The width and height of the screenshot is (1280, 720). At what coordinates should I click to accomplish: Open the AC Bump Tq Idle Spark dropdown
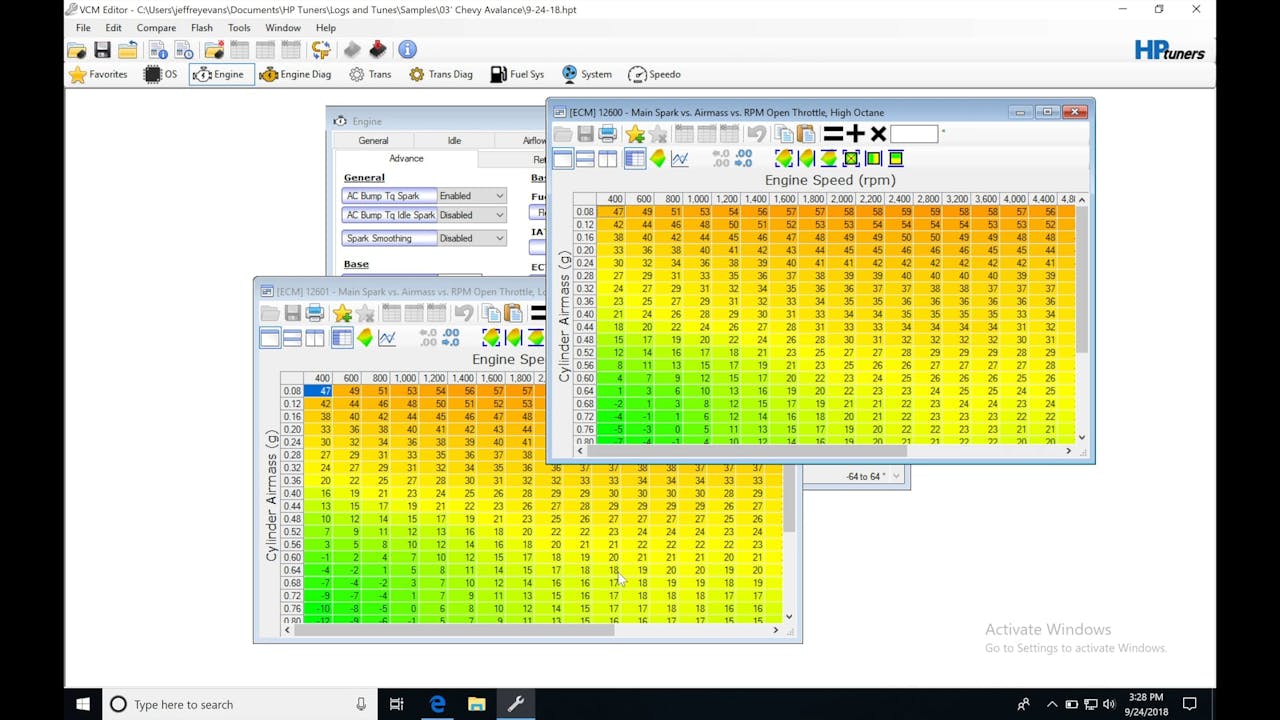472,215
